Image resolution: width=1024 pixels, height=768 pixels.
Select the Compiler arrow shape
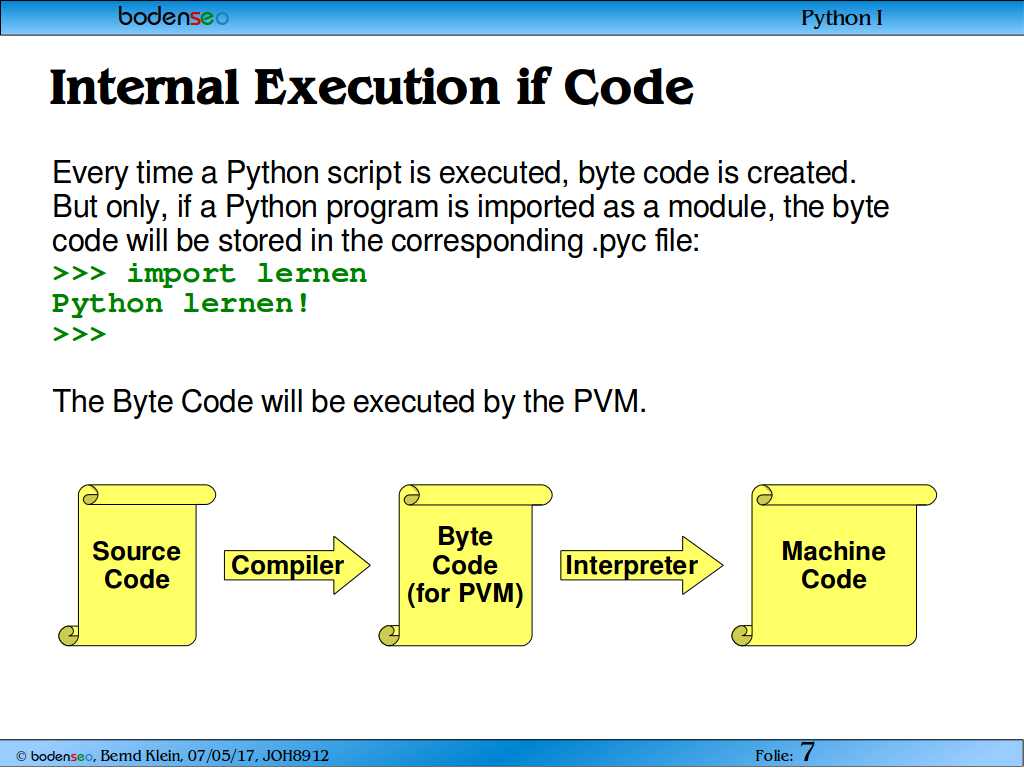tap(297, 566)
